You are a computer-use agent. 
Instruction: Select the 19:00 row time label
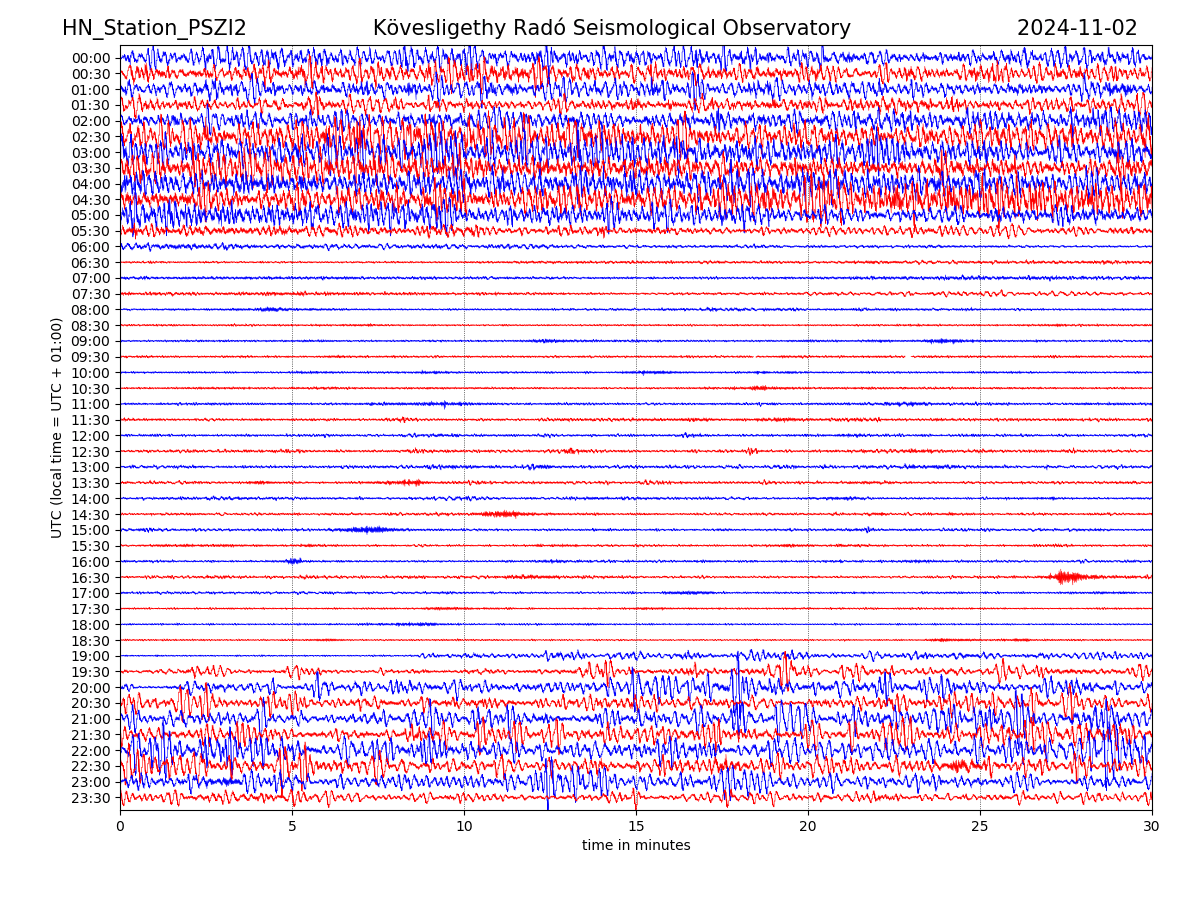pos(90,656)
